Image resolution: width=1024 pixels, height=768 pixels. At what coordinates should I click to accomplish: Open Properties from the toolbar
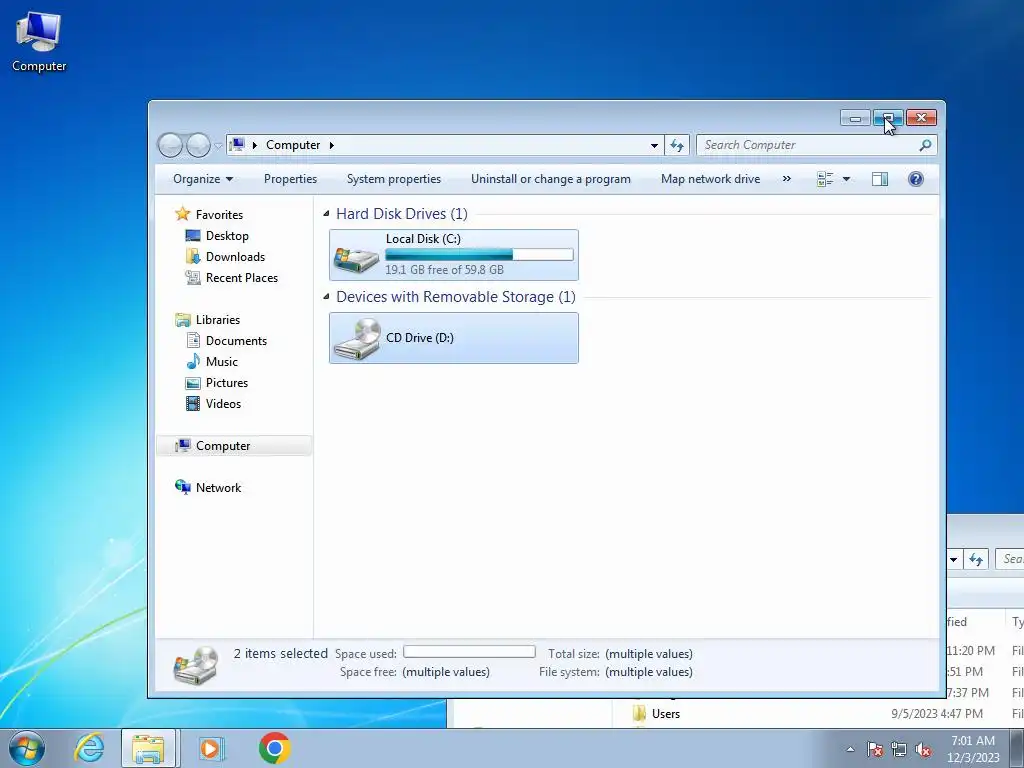(290, 179)
